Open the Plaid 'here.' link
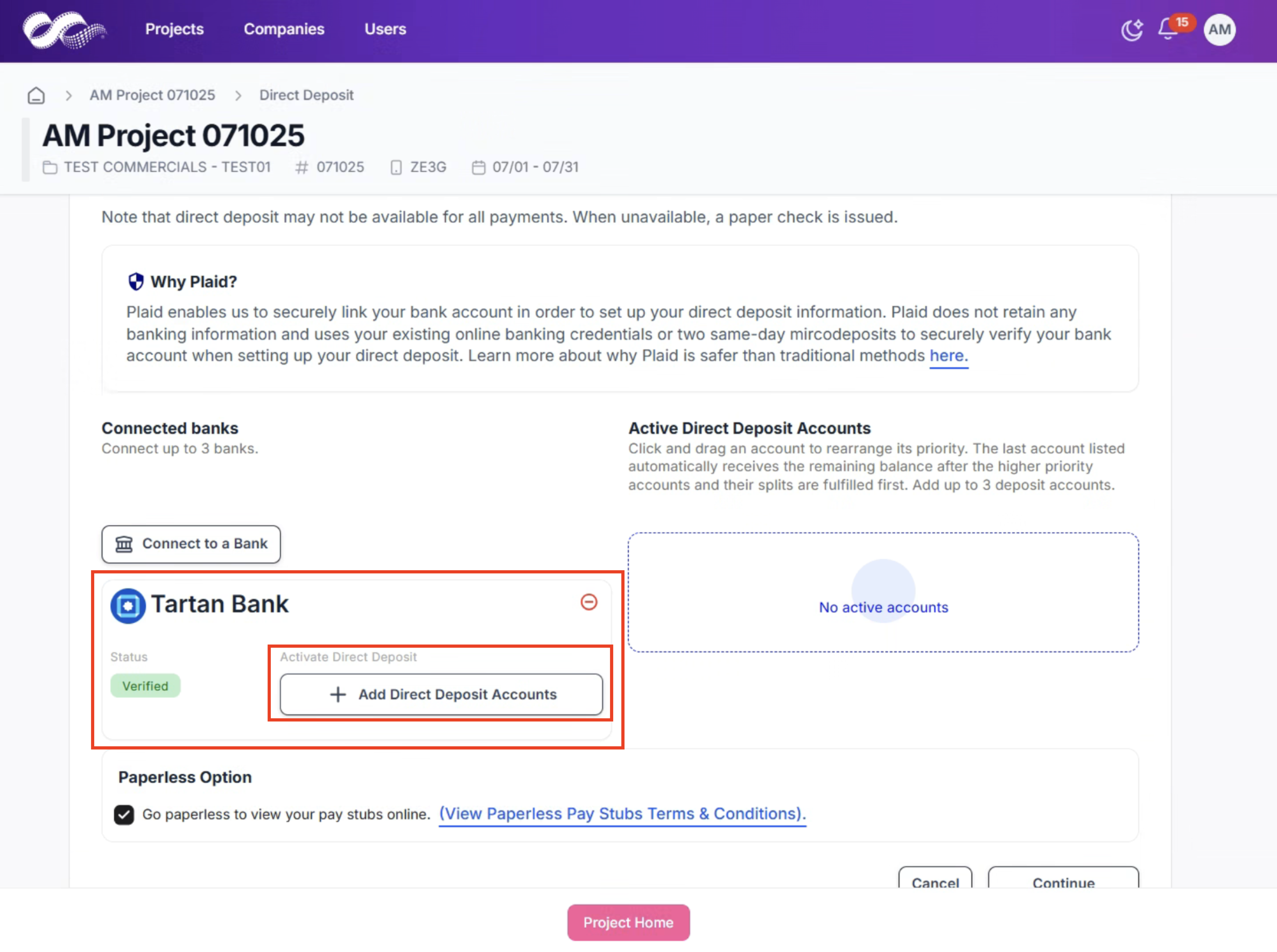This screenshot has height=952, width=1277. point(949,355)
